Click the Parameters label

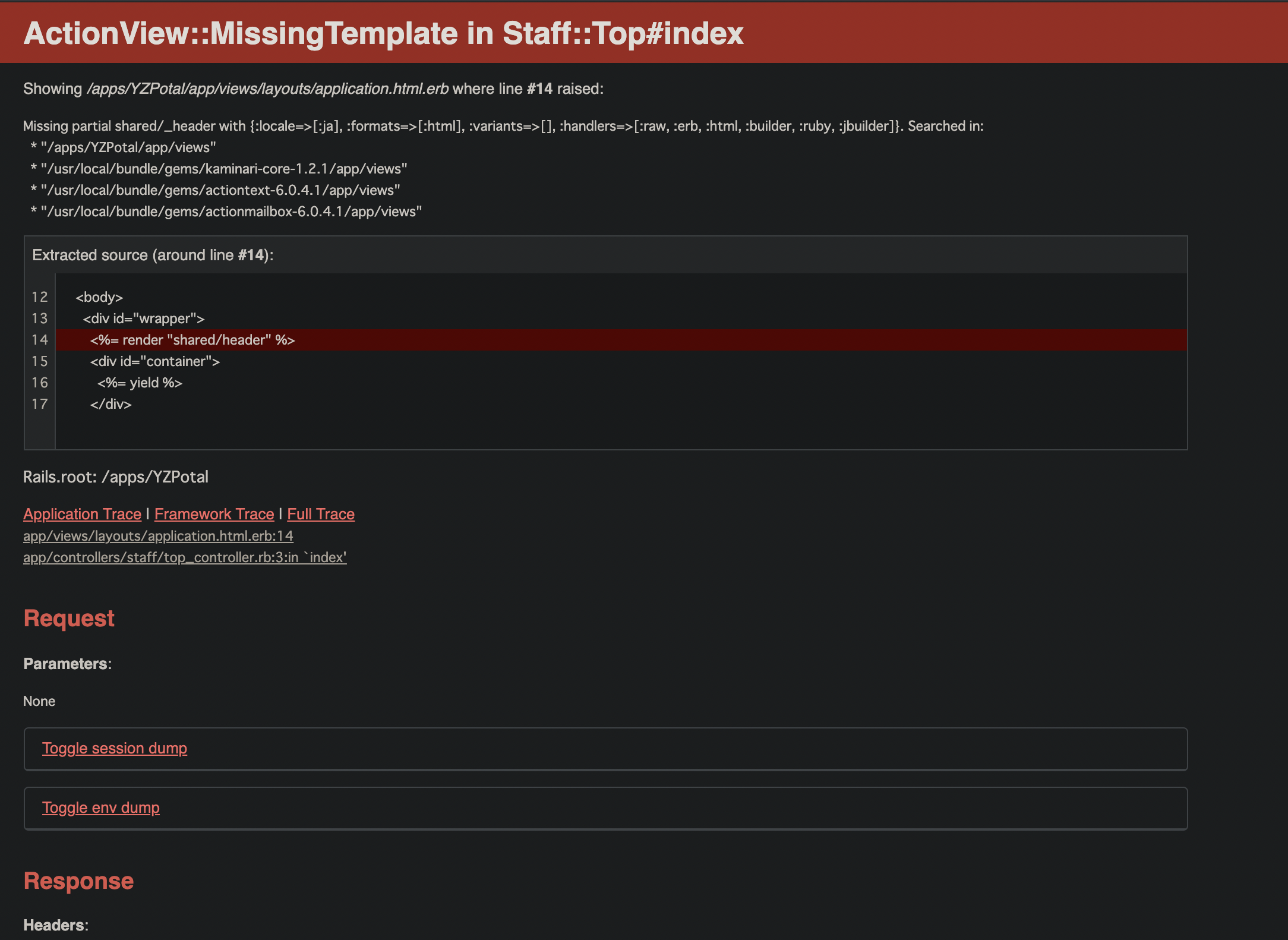point(67,664)
